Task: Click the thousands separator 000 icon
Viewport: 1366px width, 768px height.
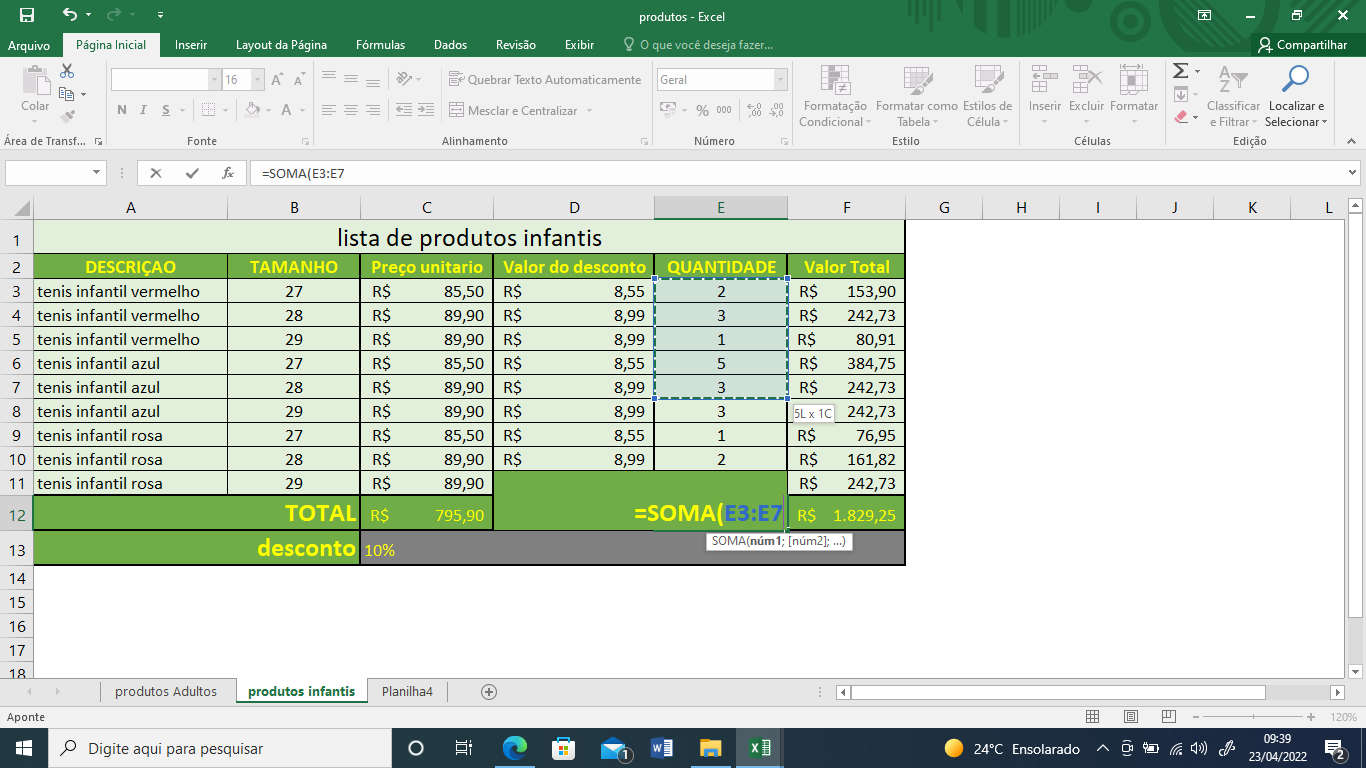Action: [x=724, y=110]
